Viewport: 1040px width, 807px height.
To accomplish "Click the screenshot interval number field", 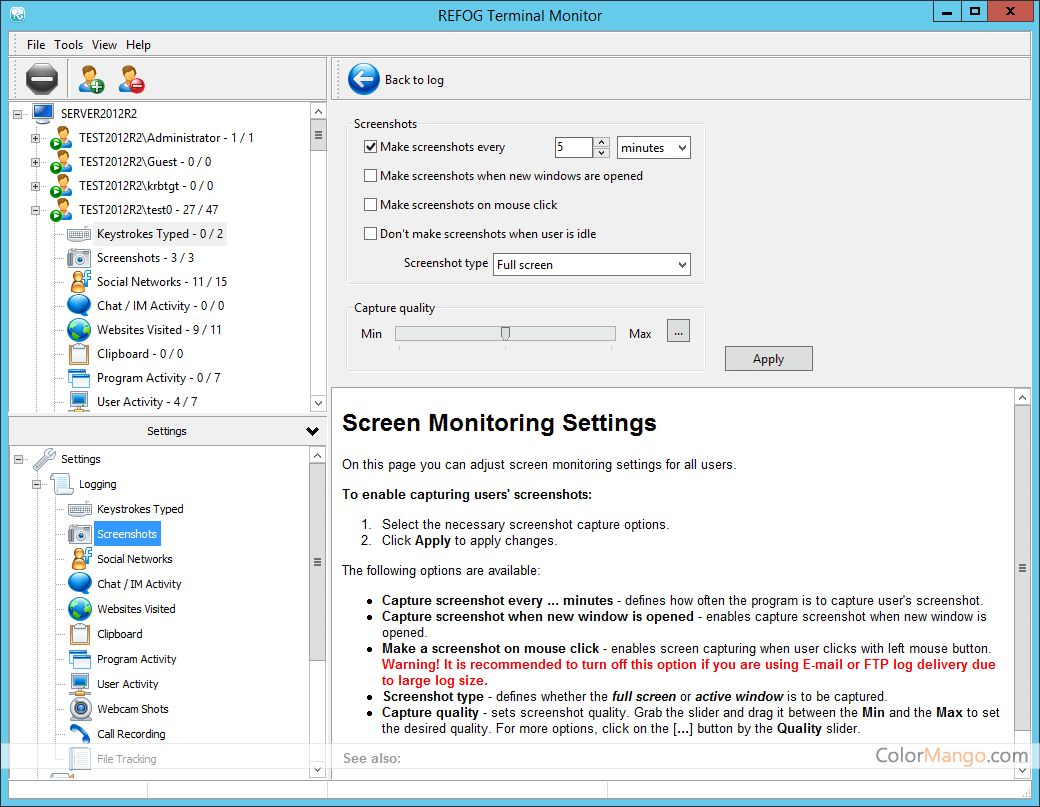I will 573,147.
